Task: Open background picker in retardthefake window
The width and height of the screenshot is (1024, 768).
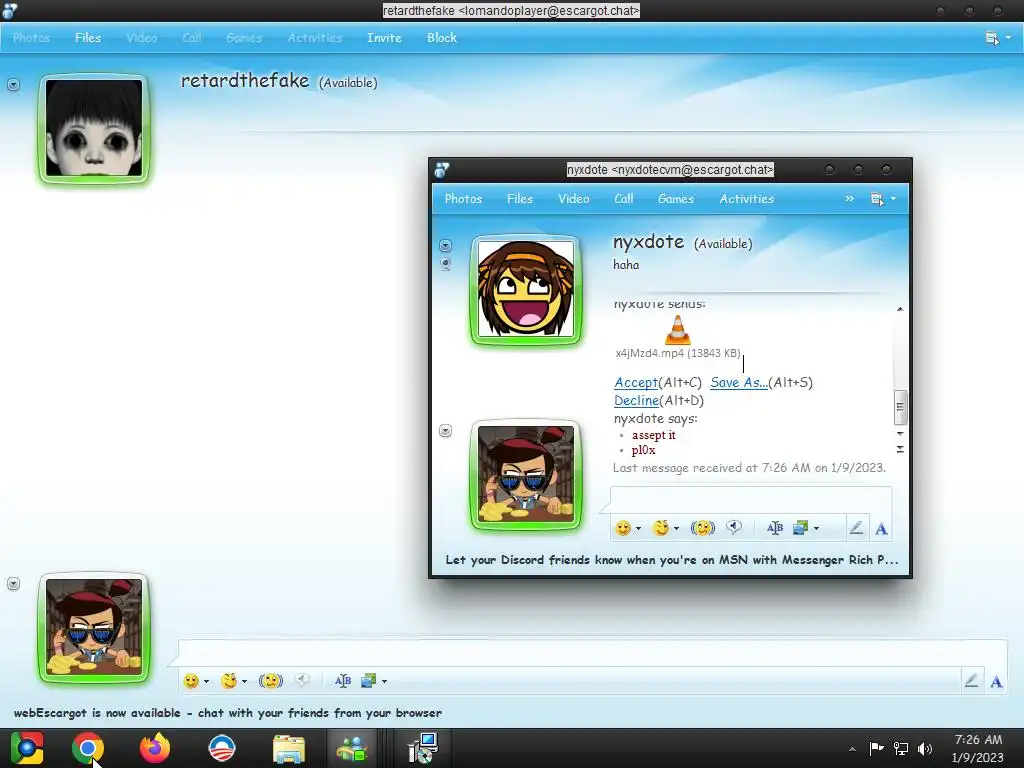Action: coord(368,680)
